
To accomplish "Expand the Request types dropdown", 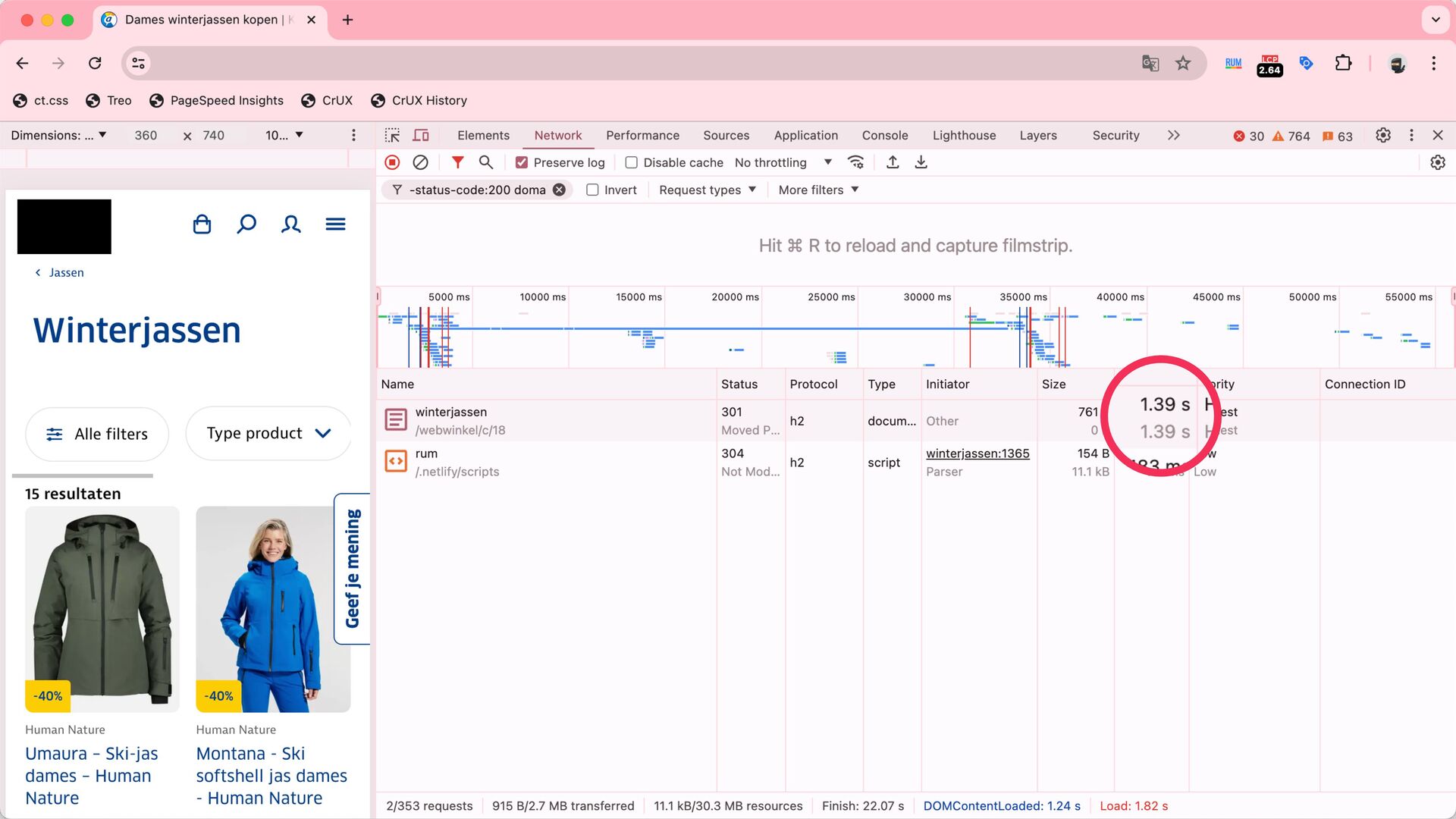I will pyautogui.click(x=707, y=190).
